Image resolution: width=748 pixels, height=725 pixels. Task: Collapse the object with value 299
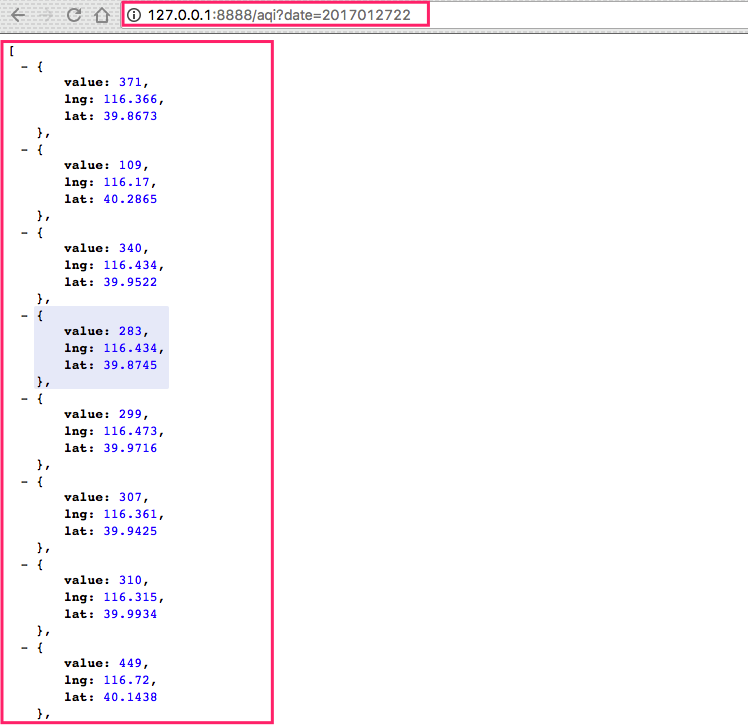point(24,399)
